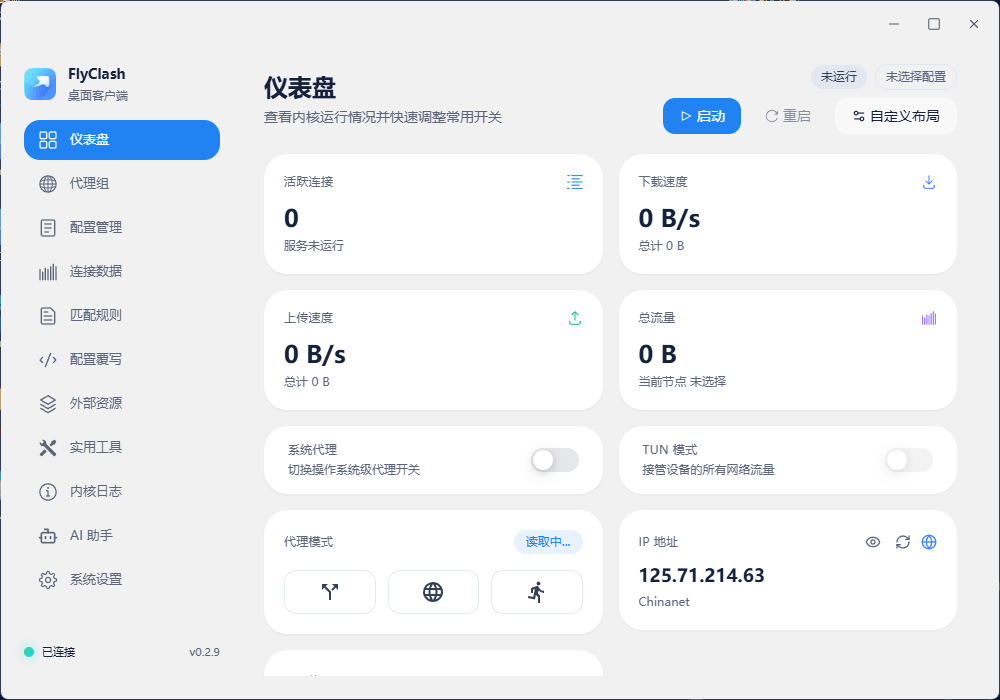The width and height of the screenshot is (1000, 700).
Task: Click the 仪表盘 page heading
Action: (300, 87)
